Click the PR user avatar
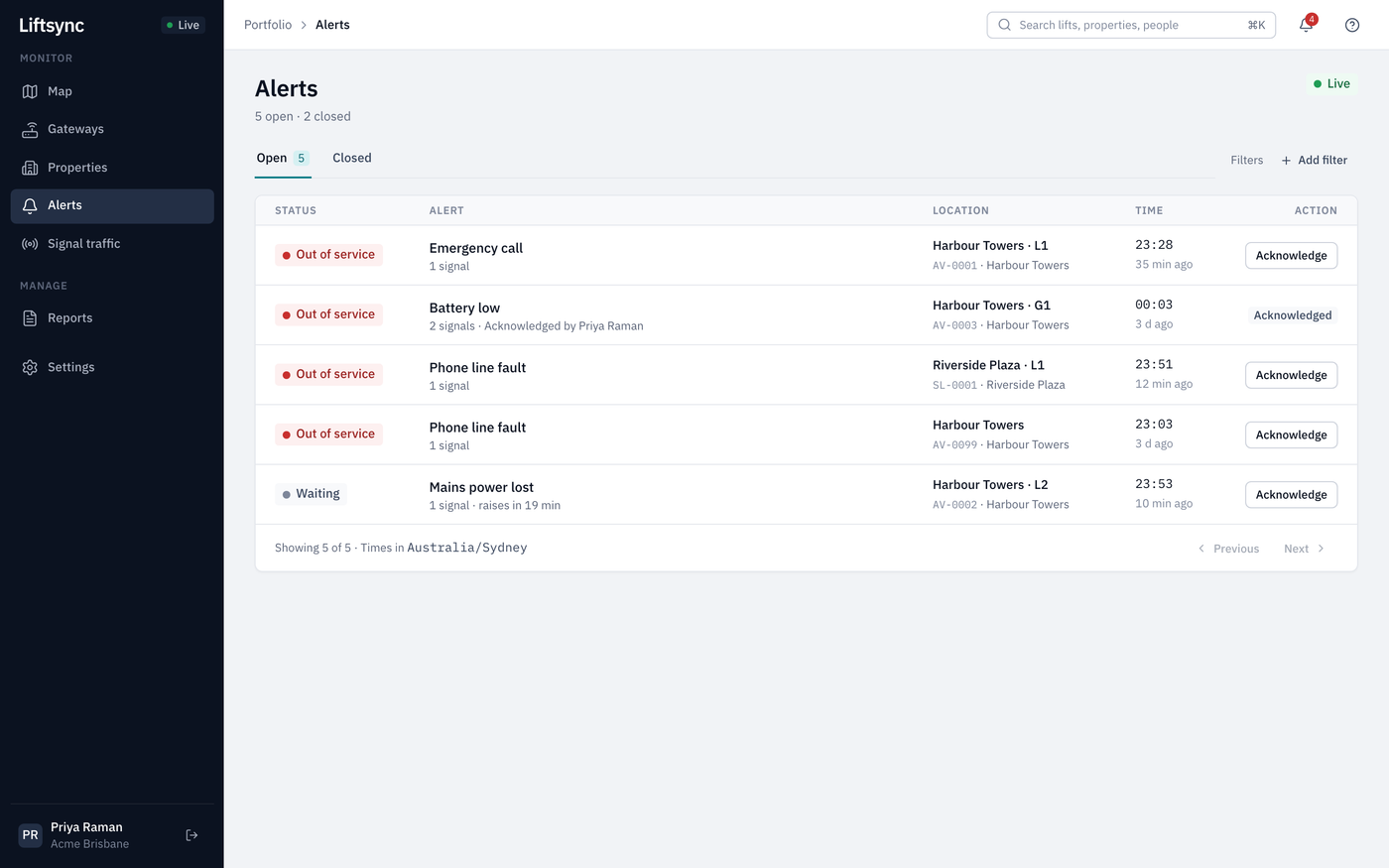Viewport: 1389px width, 868px height. click(x=31, y=835)
